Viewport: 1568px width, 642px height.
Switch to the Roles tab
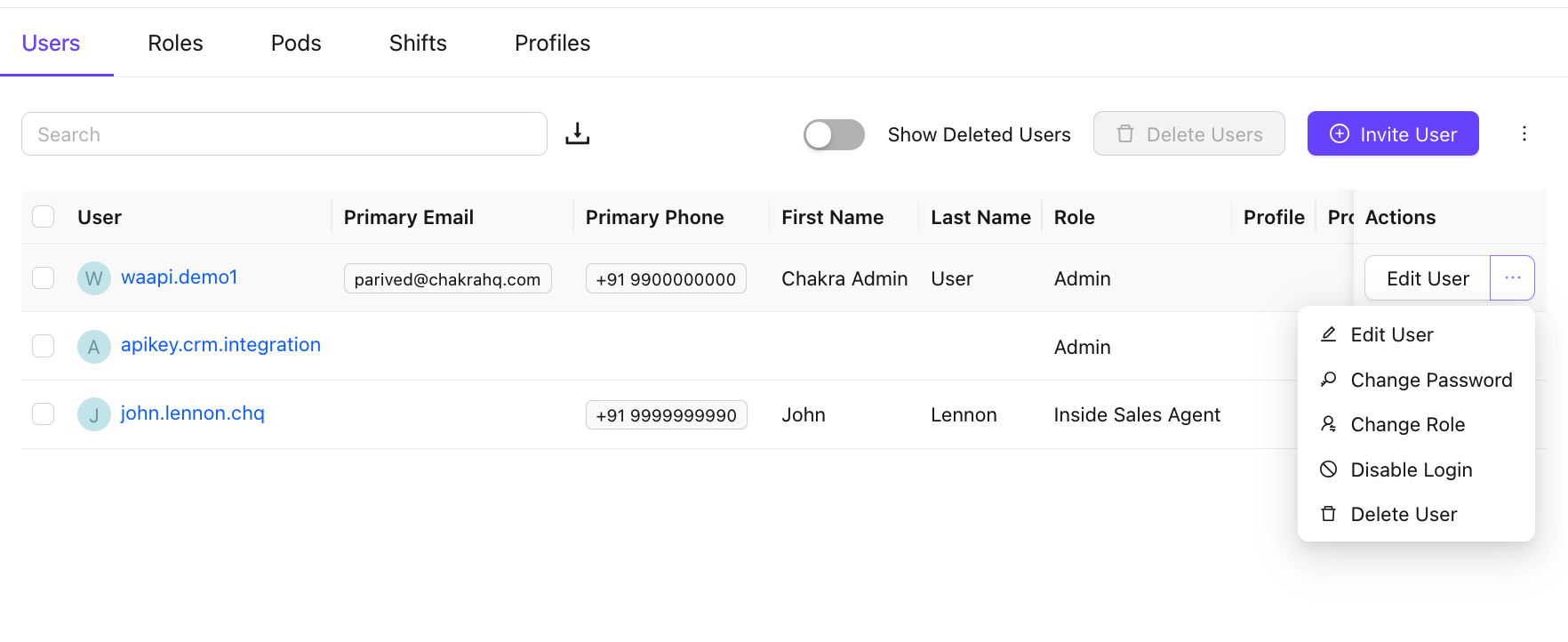(175, 43)
